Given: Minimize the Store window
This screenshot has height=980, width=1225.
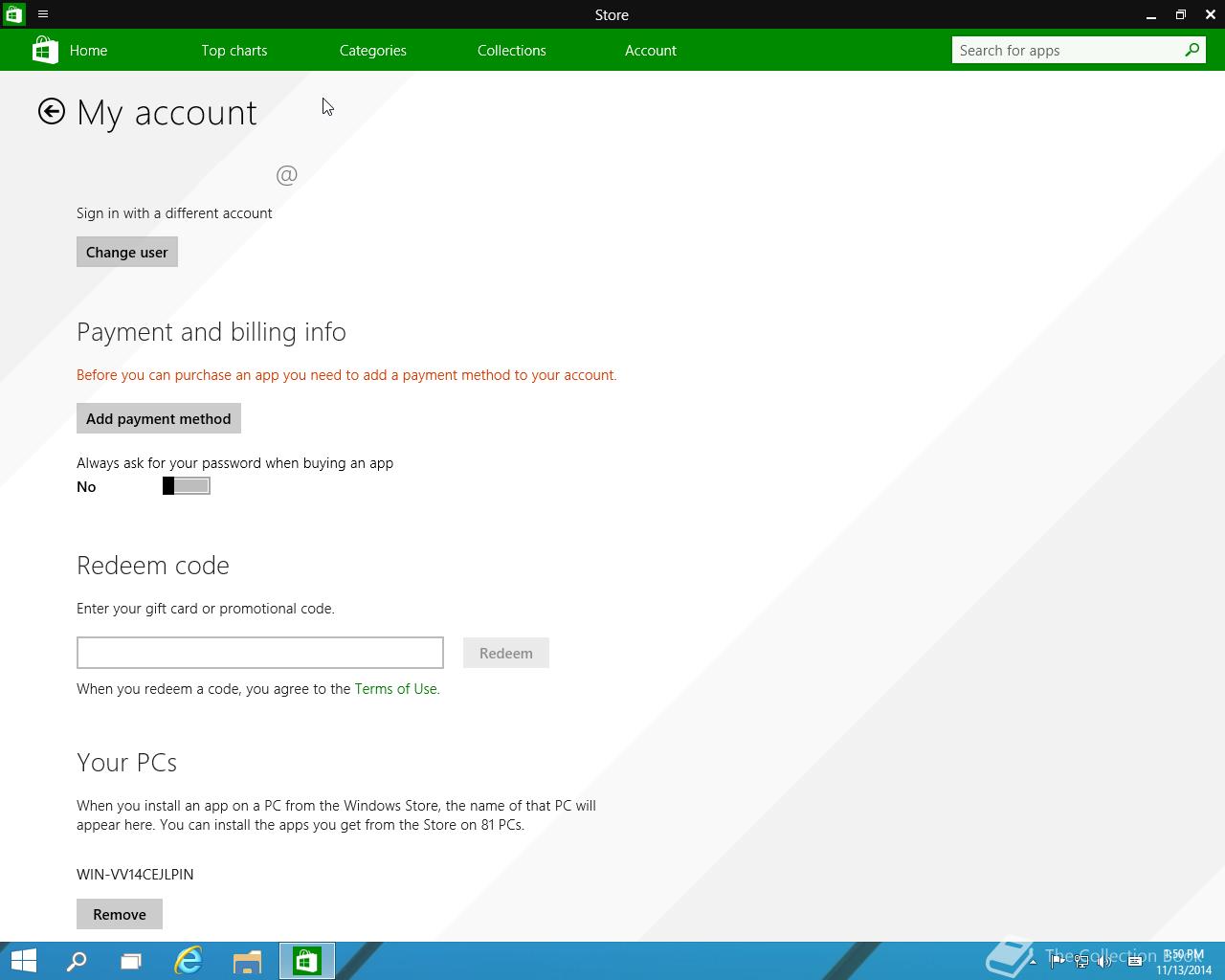Looking at the screenshot, I should tap(1151, 14).
